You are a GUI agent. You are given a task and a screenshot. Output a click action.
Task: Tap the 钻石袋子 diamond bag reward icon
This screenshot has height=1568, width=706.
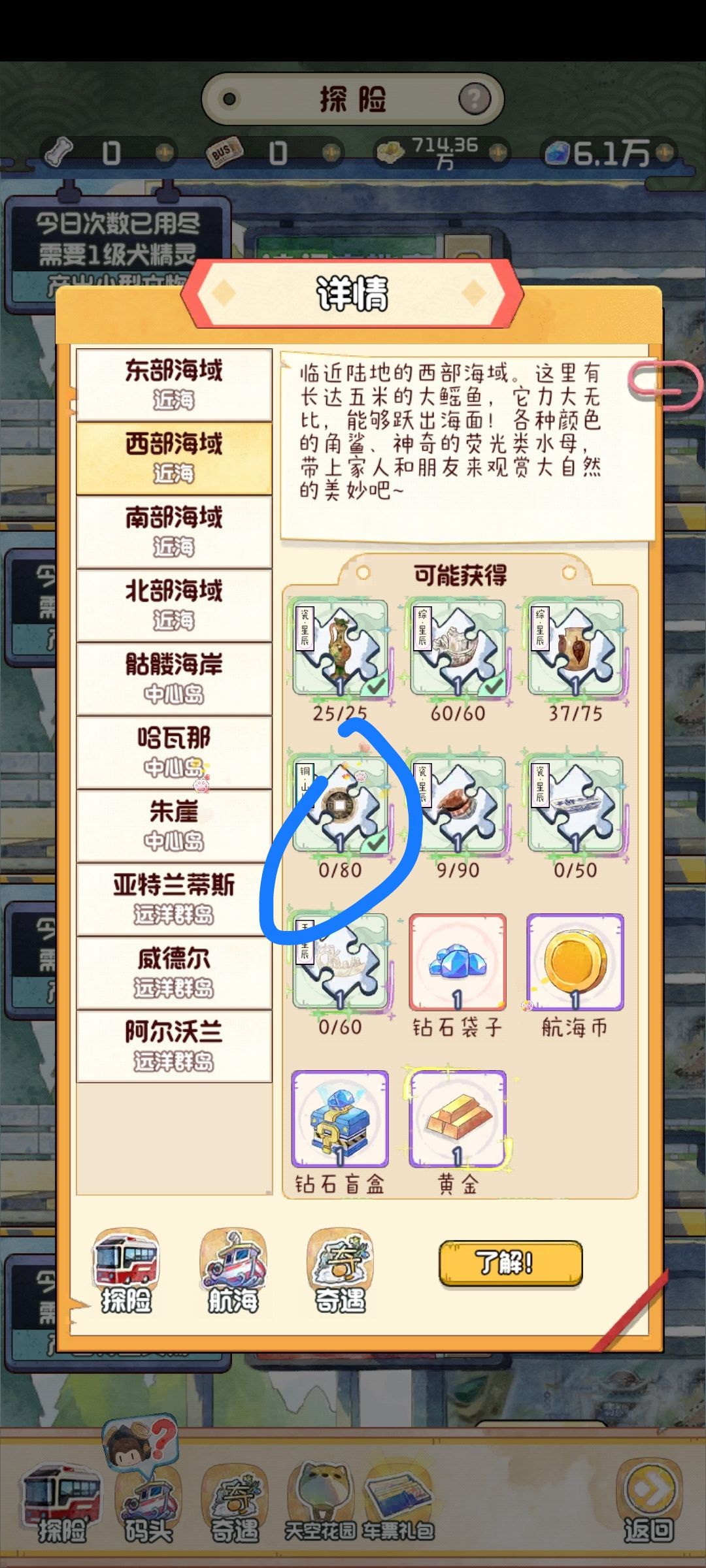458,962
